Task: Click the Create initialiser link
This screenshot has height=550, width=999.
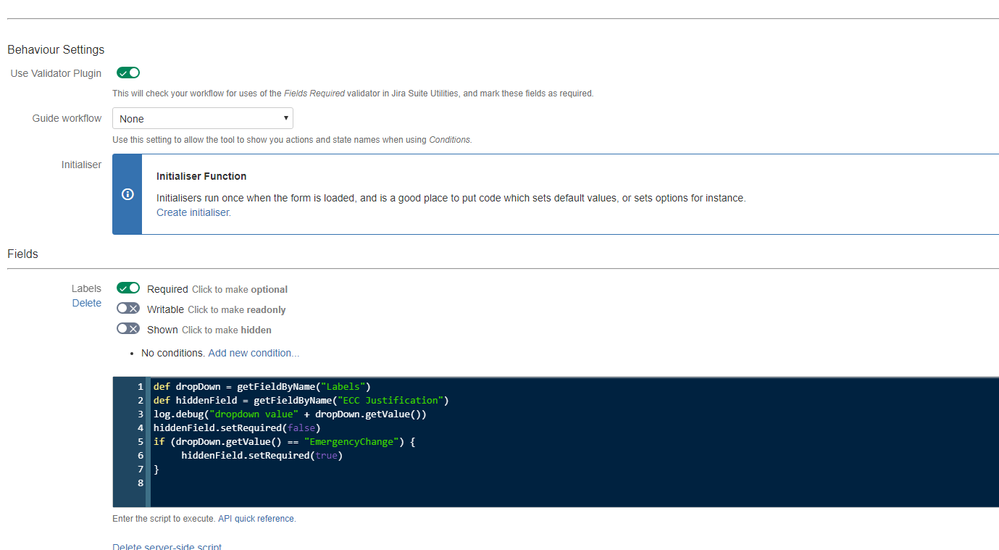Action: point(194,213)
